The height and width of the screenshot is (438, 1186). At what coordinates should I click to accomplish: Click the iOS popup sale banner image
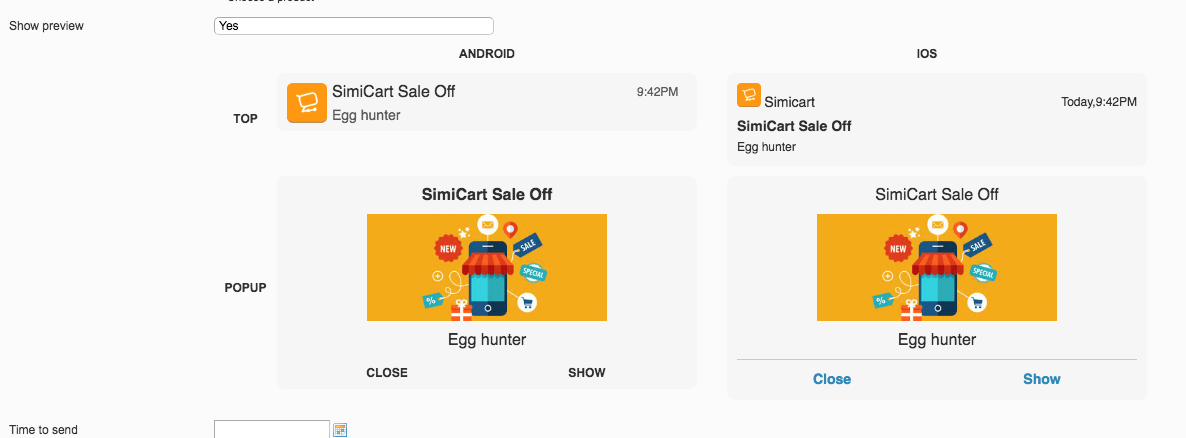937,267
